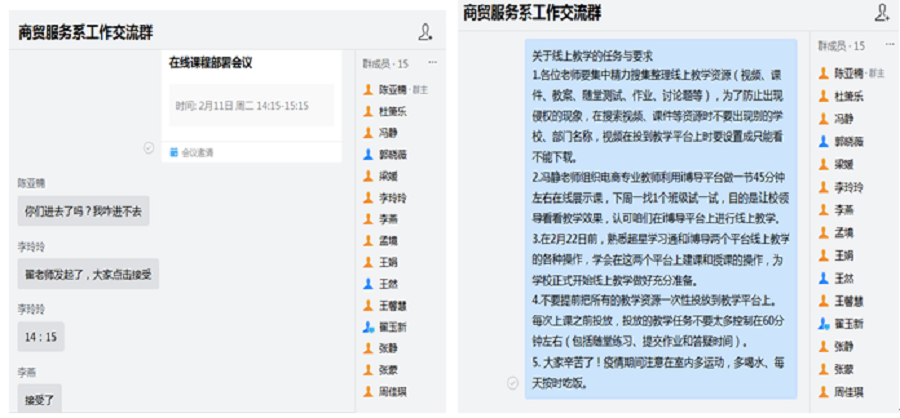The height and width of the screenshot is (418, 900).
Task: Click add-member person icon in right chat window
Action: (881, 12)
